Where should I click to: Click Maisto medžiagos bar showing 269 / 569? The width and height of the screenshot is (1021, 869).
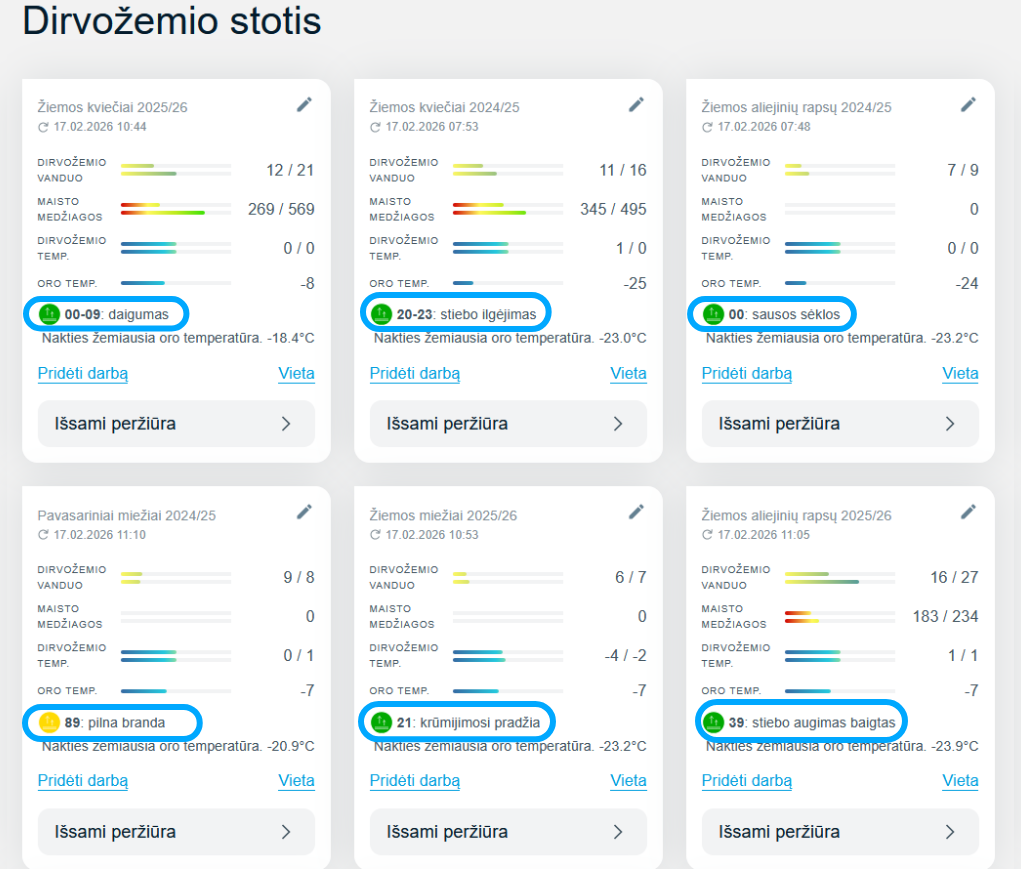click(176, 209)
